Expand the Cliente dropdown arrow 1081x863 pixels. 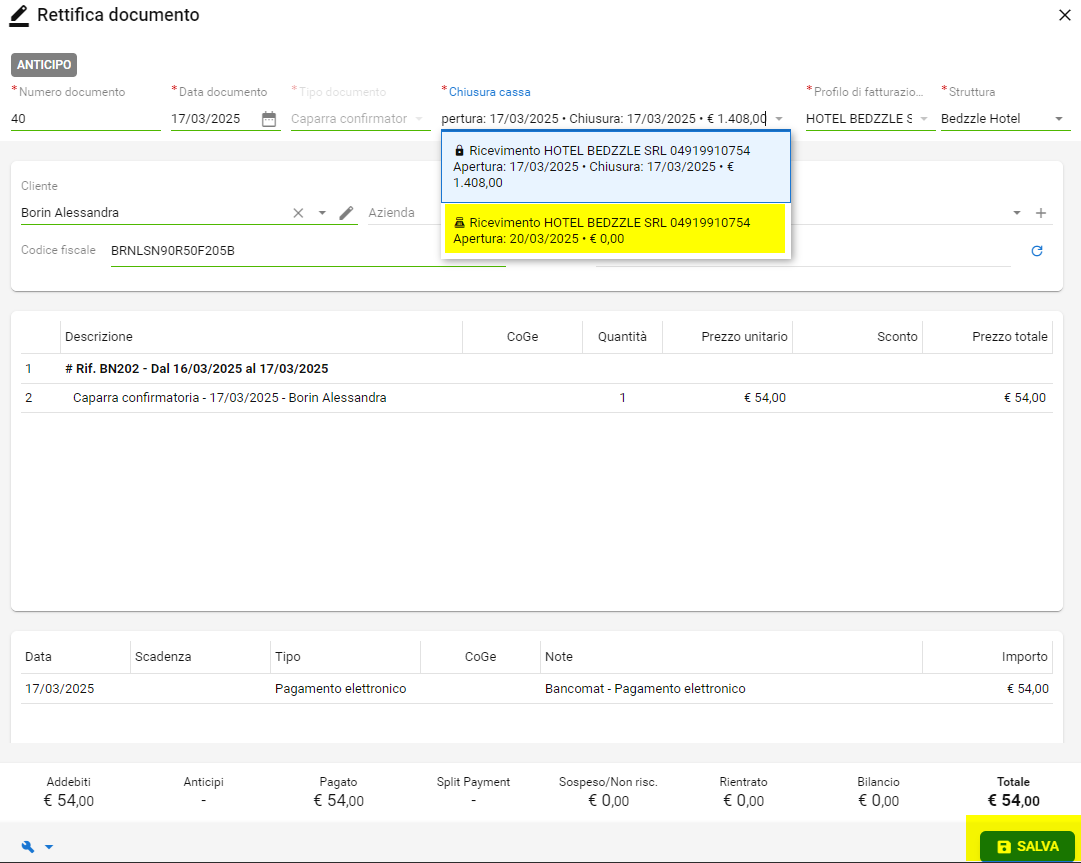click(x=322, y=213)
